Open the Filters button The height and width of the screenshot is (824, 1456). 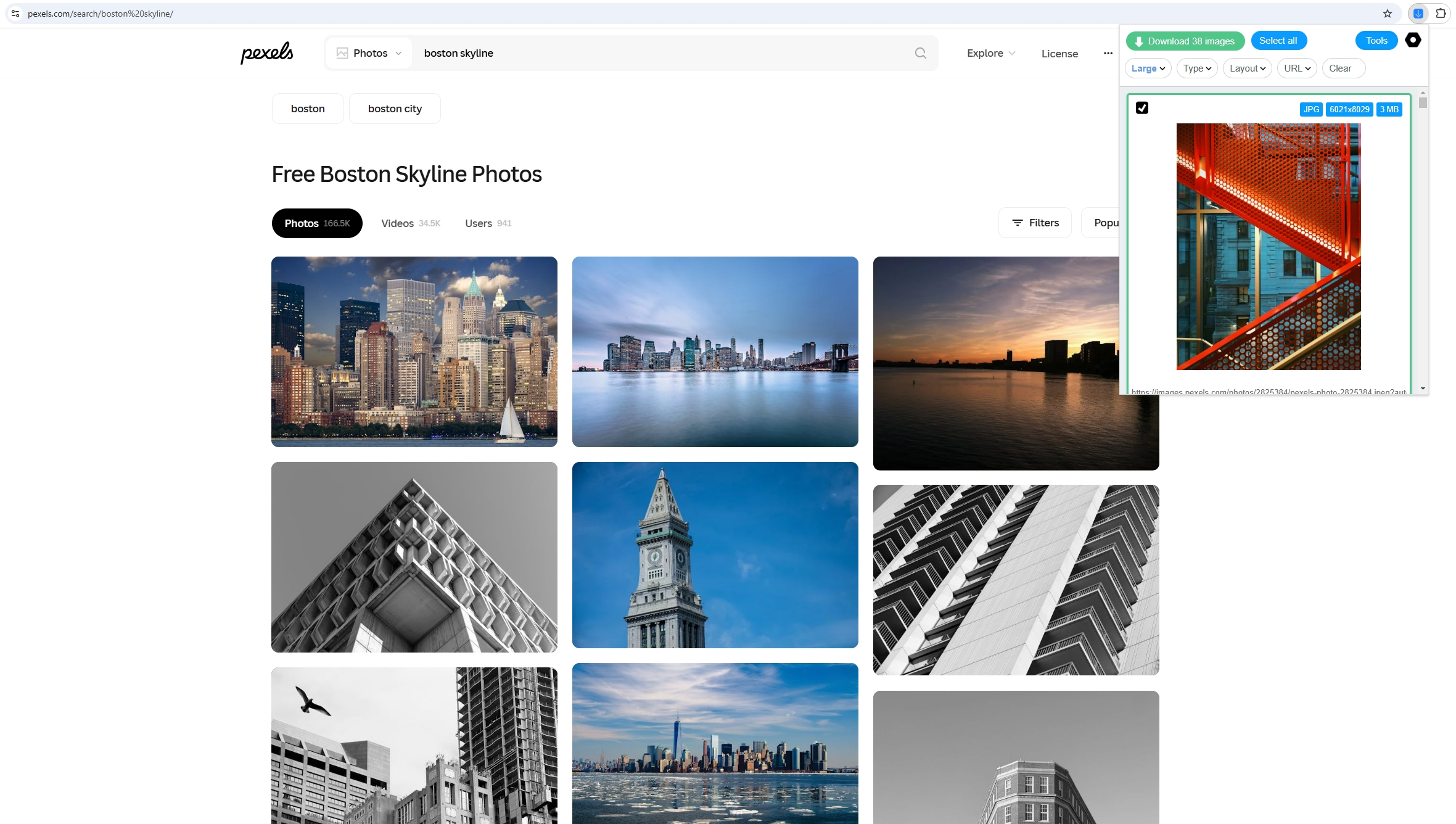(x=1035, y=223)
